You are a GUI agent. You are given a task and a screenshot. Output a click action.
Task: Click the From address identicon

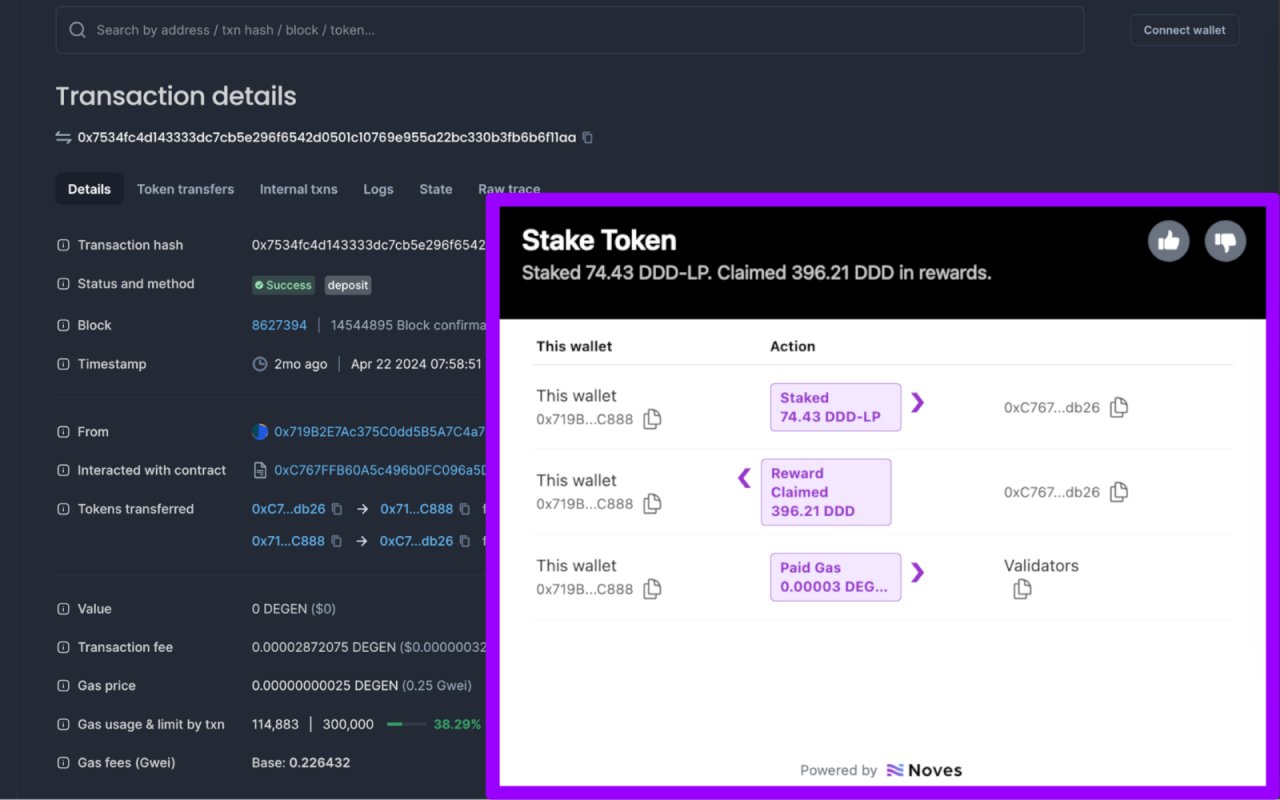point(260,432)
